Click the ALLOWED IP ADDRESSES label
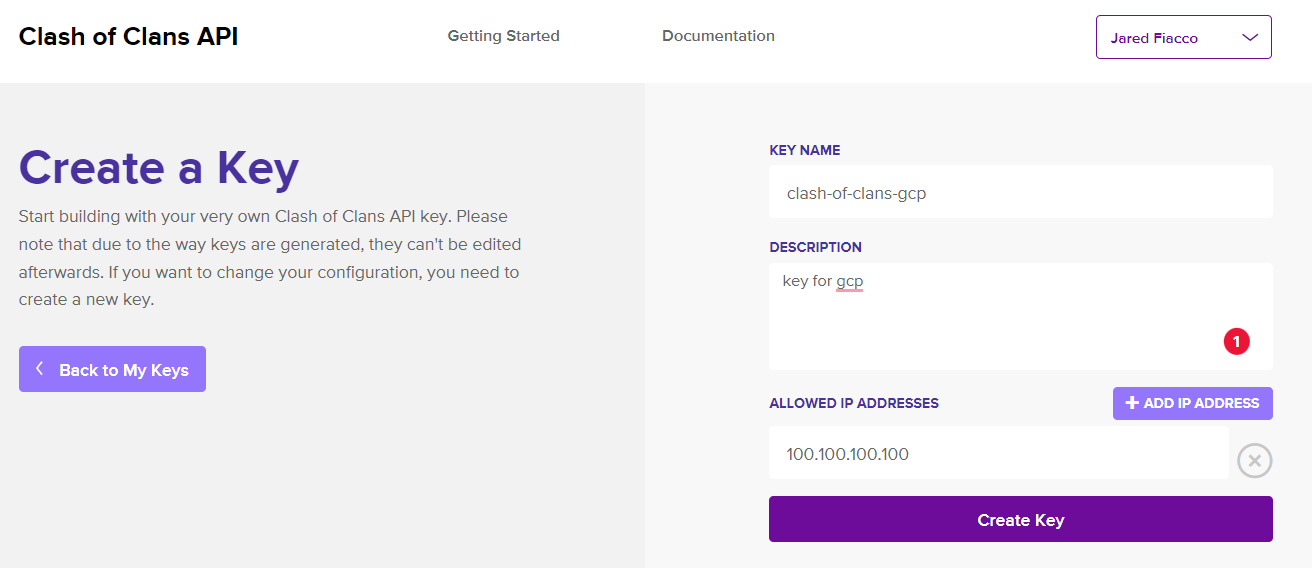 [x=854, y=403]
